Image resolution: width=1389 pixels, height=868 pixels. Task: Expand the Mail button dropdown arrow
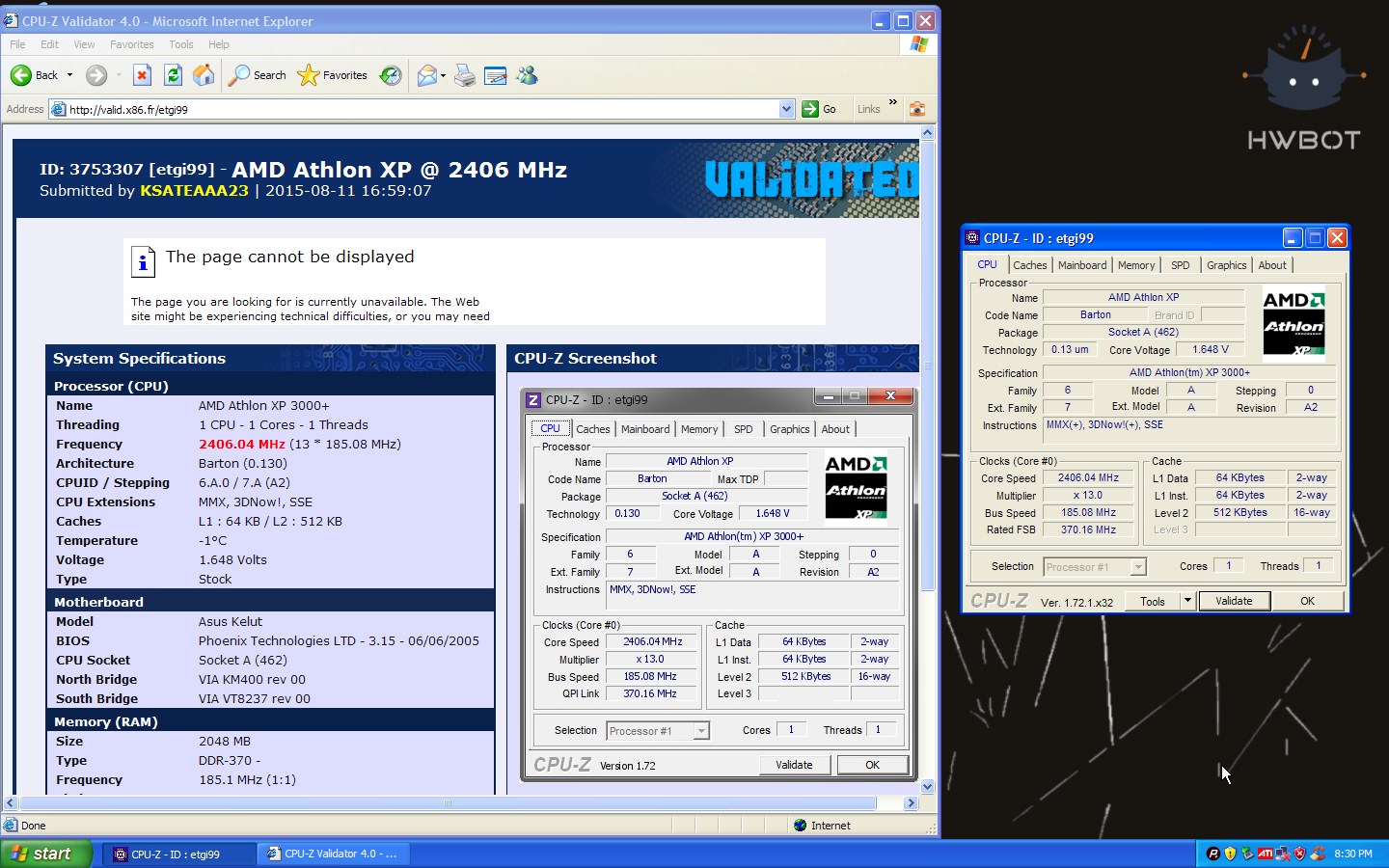click(x=443, y=75)
